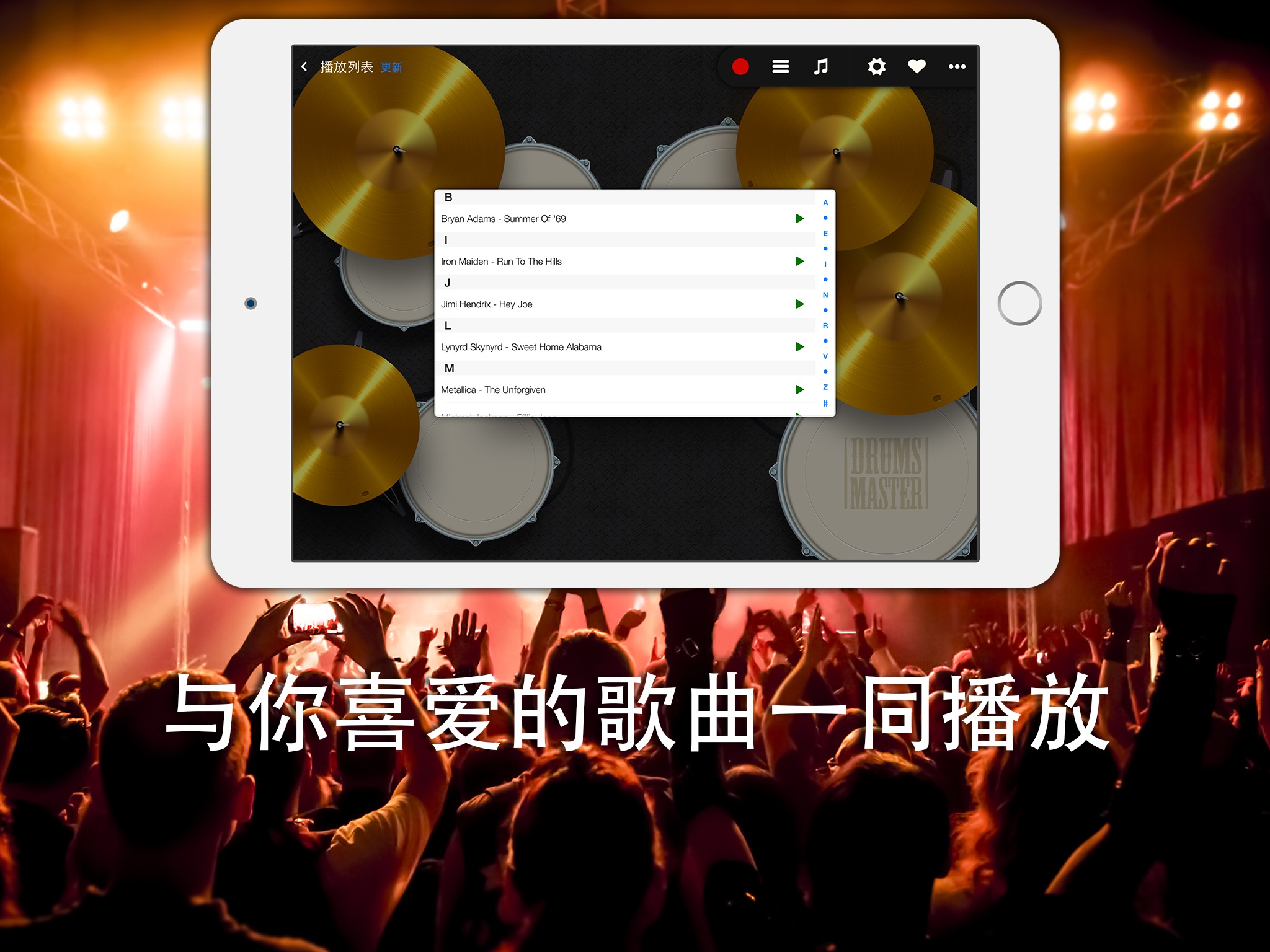The width and height of the screenshot is (1270, 952).
Task: Open the music note library icon
Action: click(x=819, y=67)
